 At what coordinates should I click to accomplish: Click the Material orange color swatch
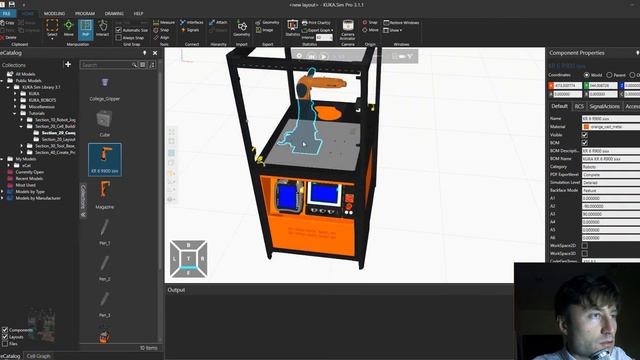586,127
